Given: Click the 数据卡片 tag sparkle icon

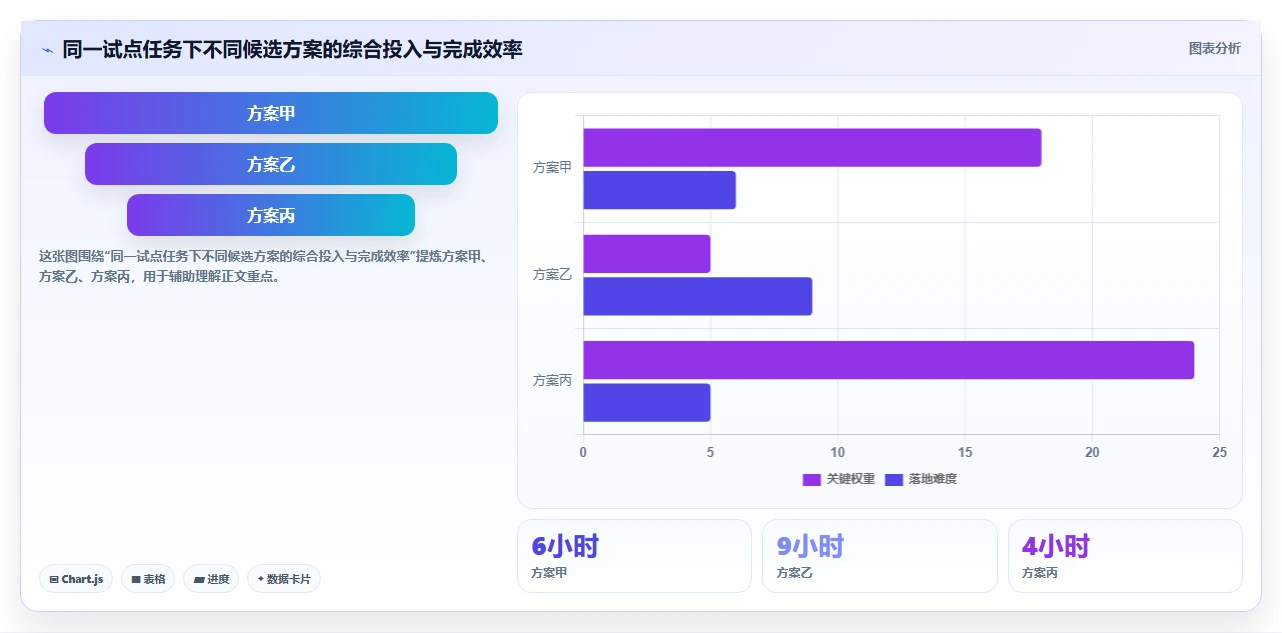Looking at the screenshot, I should coord(261,579).
